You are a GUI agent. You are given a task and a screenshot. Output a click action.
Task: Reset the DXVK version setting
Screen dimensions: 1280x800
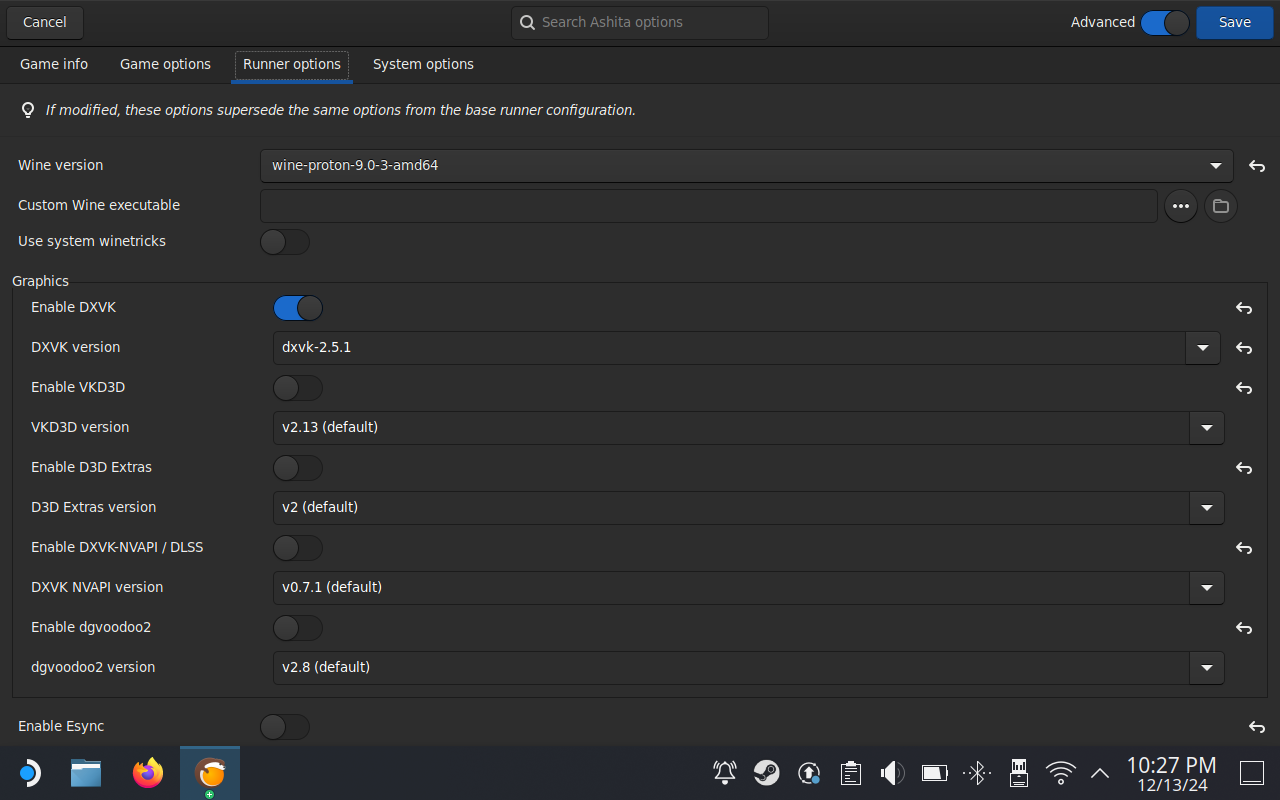[x=1244, y=348]
